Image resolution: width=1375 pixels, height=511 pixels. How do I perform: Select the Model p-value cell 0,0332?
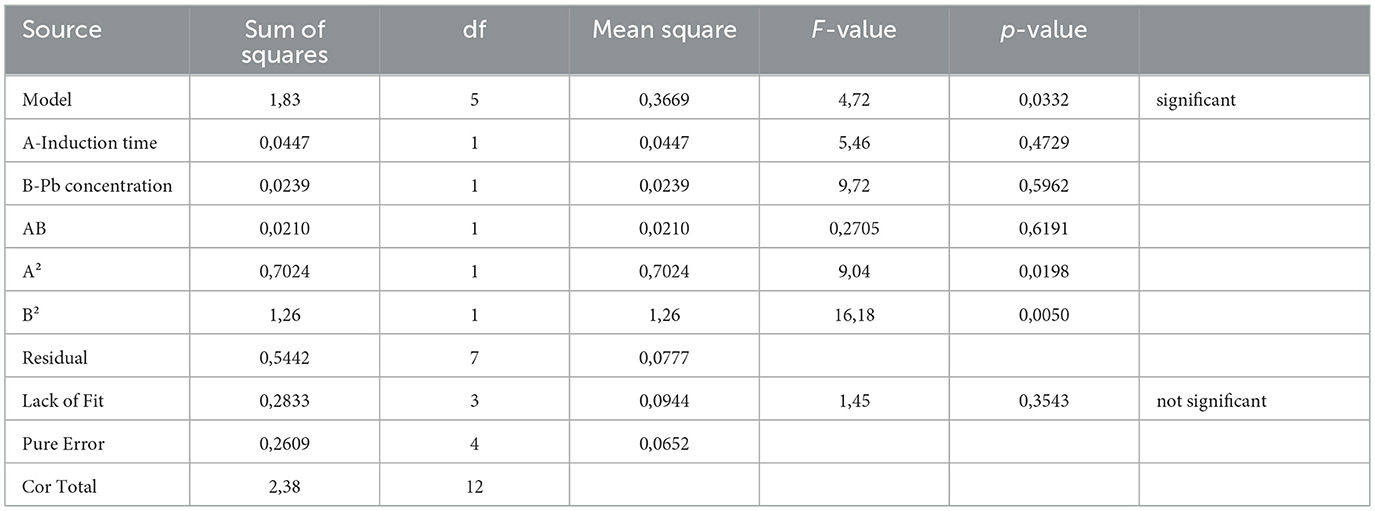(1043, 100)
